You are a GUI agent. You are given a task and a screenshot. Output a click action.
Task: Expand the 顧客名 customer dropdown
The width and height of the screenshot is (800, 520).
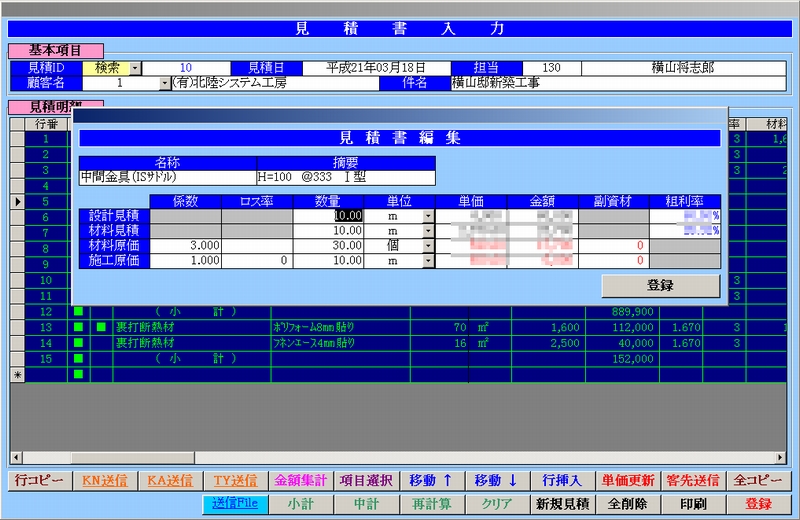(165, 84)
